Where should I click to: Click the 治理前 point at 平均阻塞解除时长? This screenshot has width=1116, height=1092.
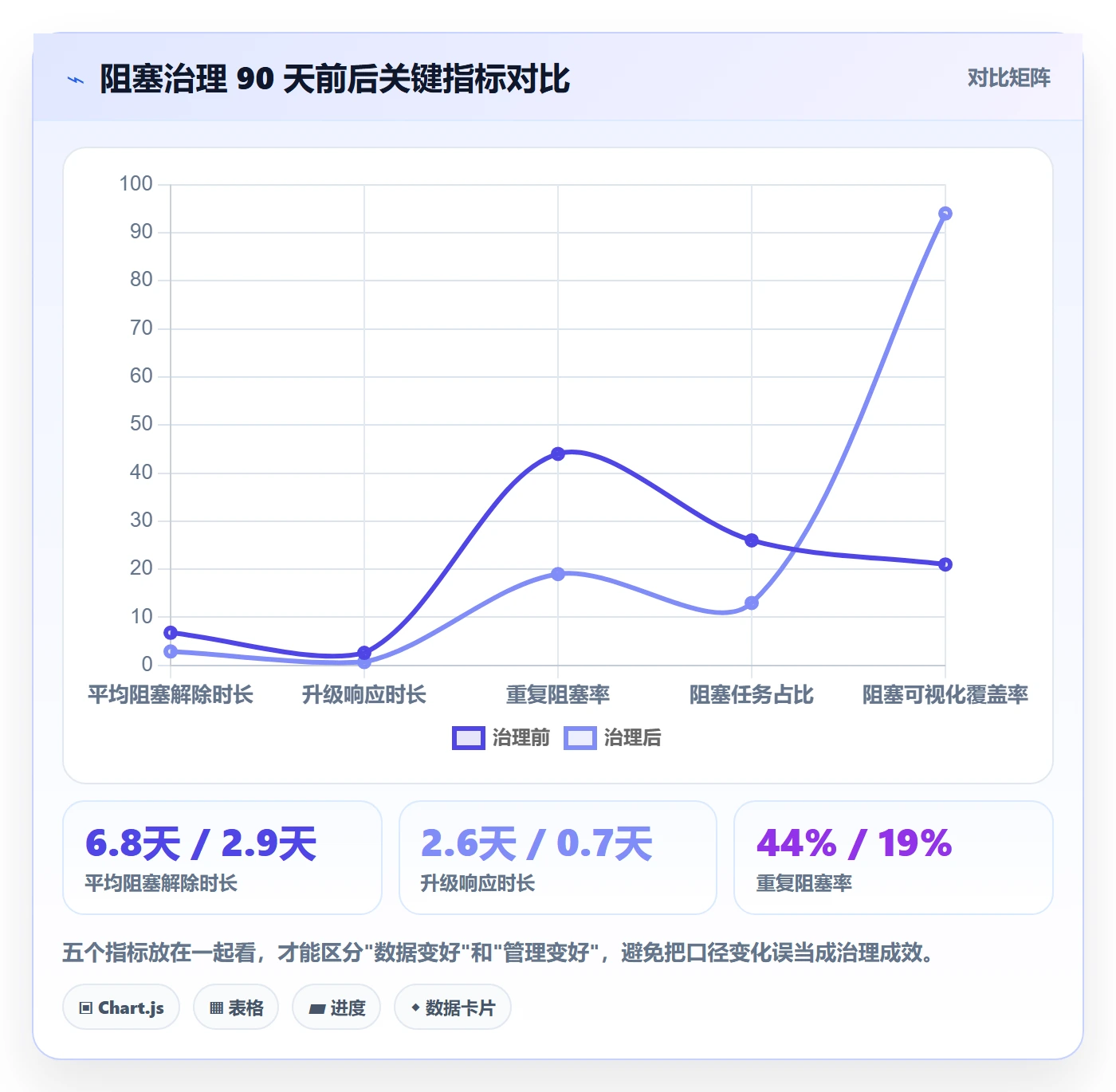[171, 633]
